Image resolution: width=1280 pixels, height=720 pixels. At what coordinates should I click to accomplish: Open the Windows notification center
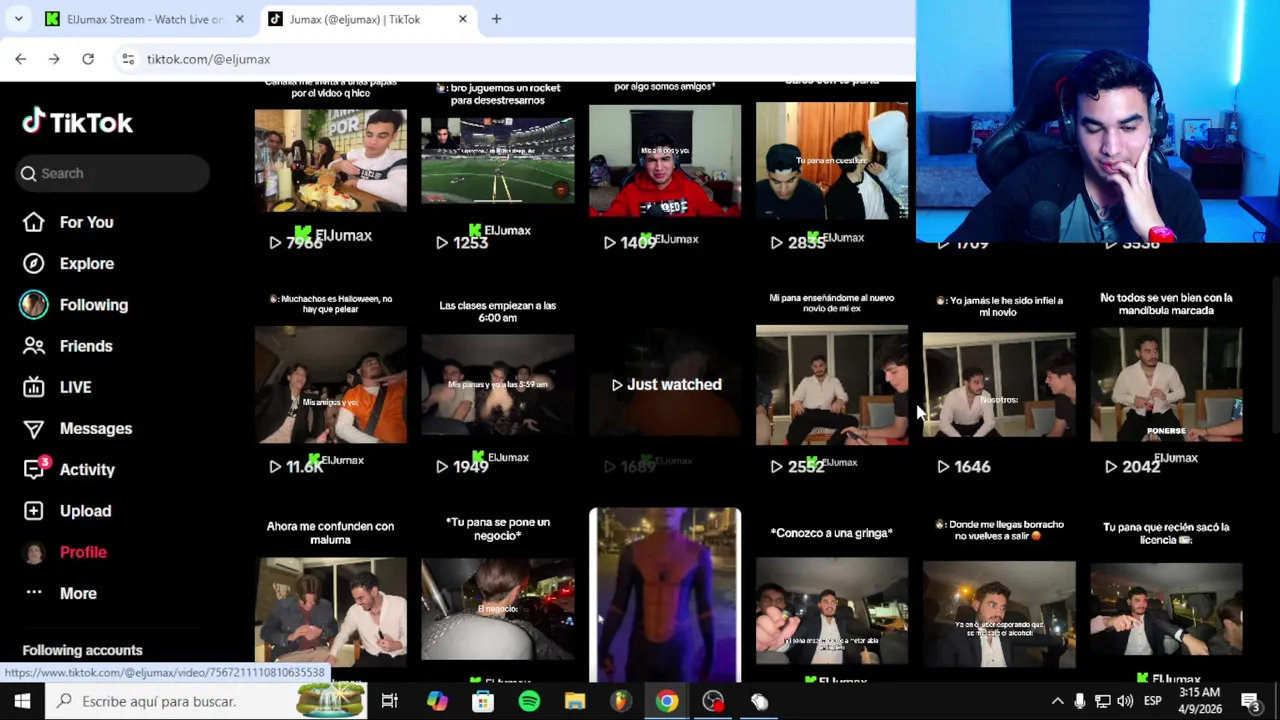[x=1250, y=701]
